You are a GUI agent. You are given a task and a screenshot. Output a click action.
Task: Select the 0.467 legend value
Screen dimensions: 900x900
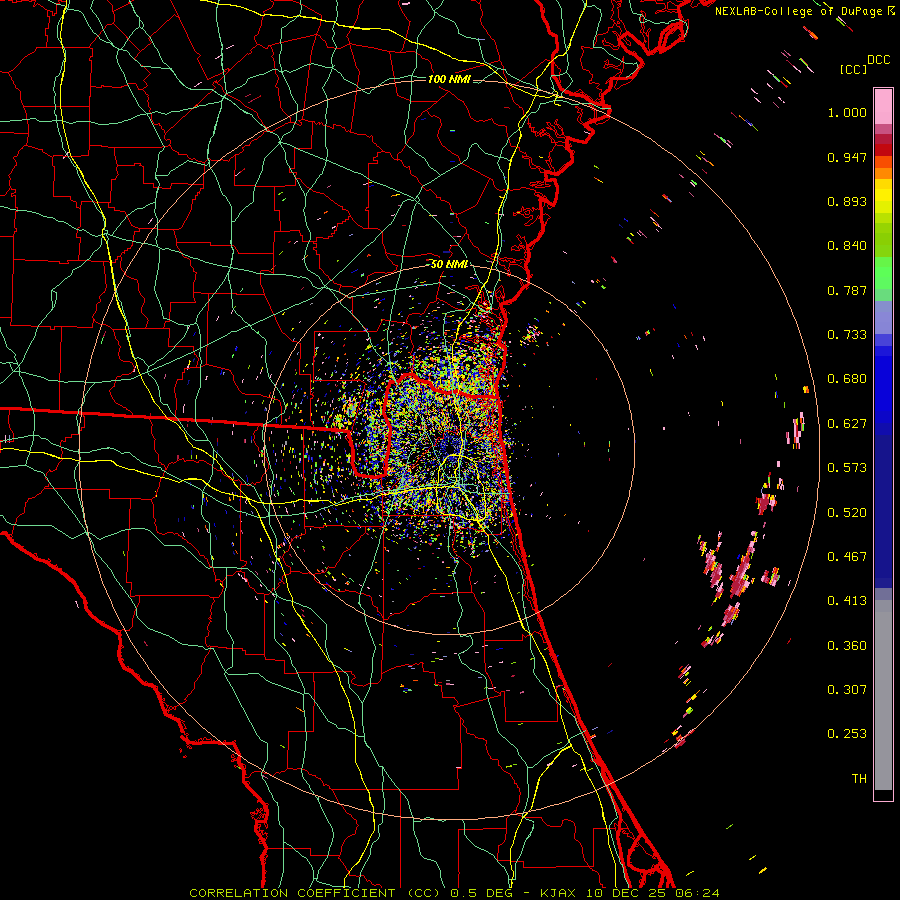point(847,557)
